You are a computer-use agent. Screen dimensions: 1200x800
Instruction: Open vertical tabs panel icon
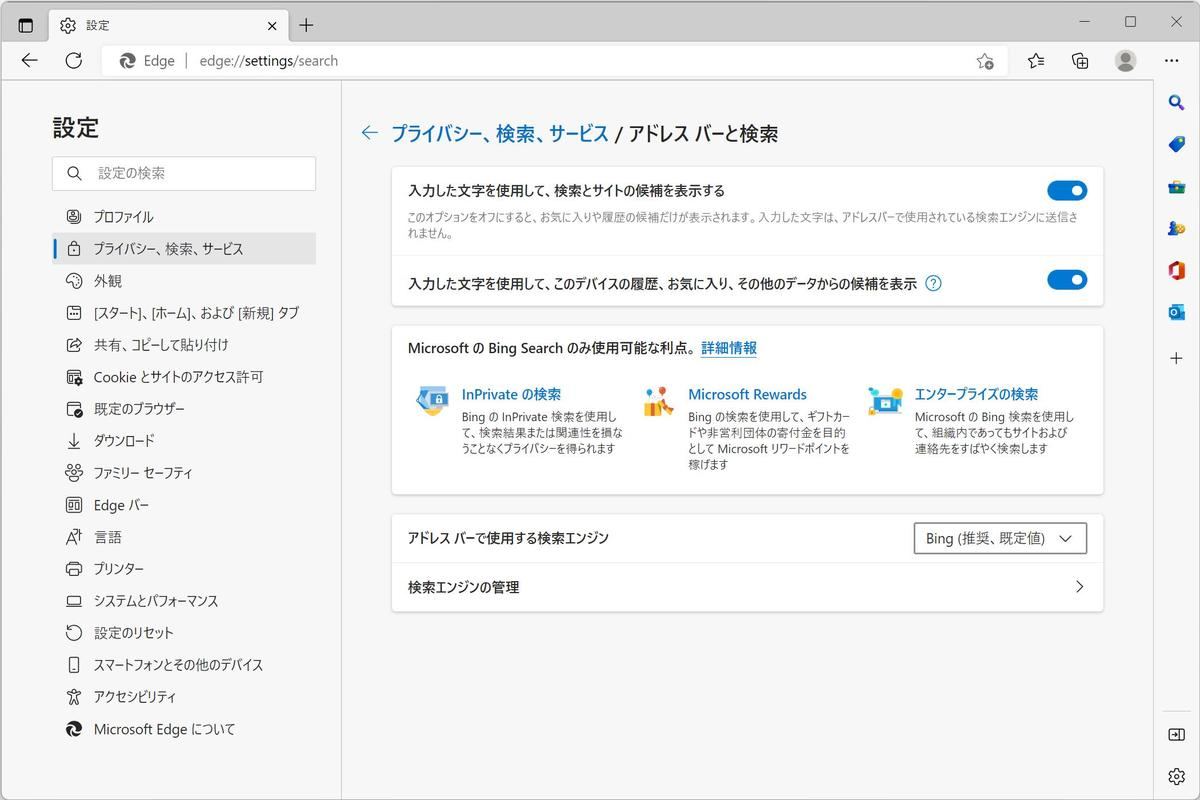[26, 25]
